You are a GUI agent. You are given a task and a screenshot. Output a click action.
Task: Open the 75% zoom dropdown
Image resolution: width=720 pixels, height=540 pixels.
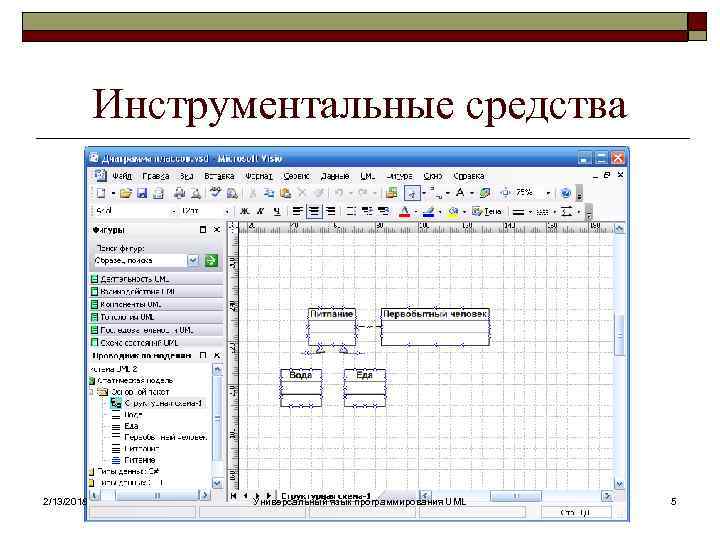pyautogui.click(x=548, y=193)
